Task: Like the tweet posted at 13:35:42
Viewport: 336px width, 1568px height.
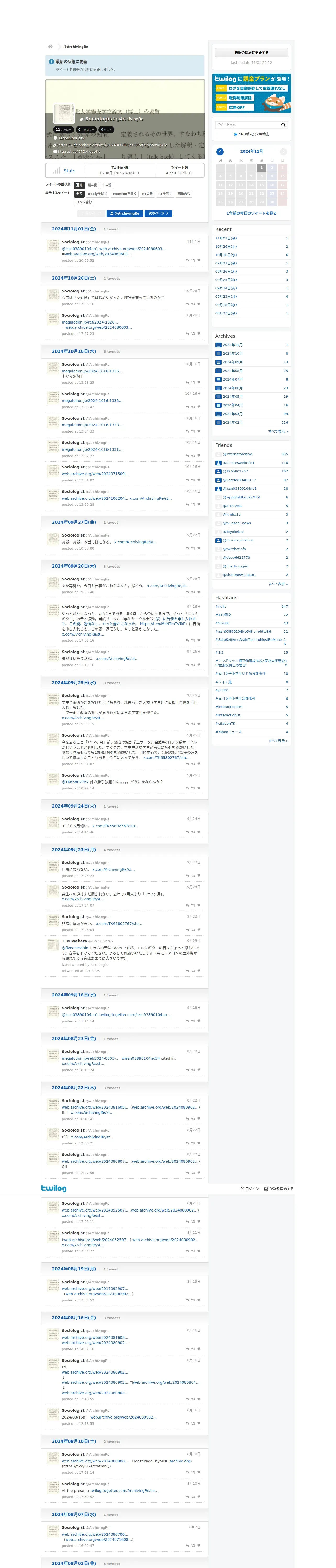Action: (x=199, y=407)
